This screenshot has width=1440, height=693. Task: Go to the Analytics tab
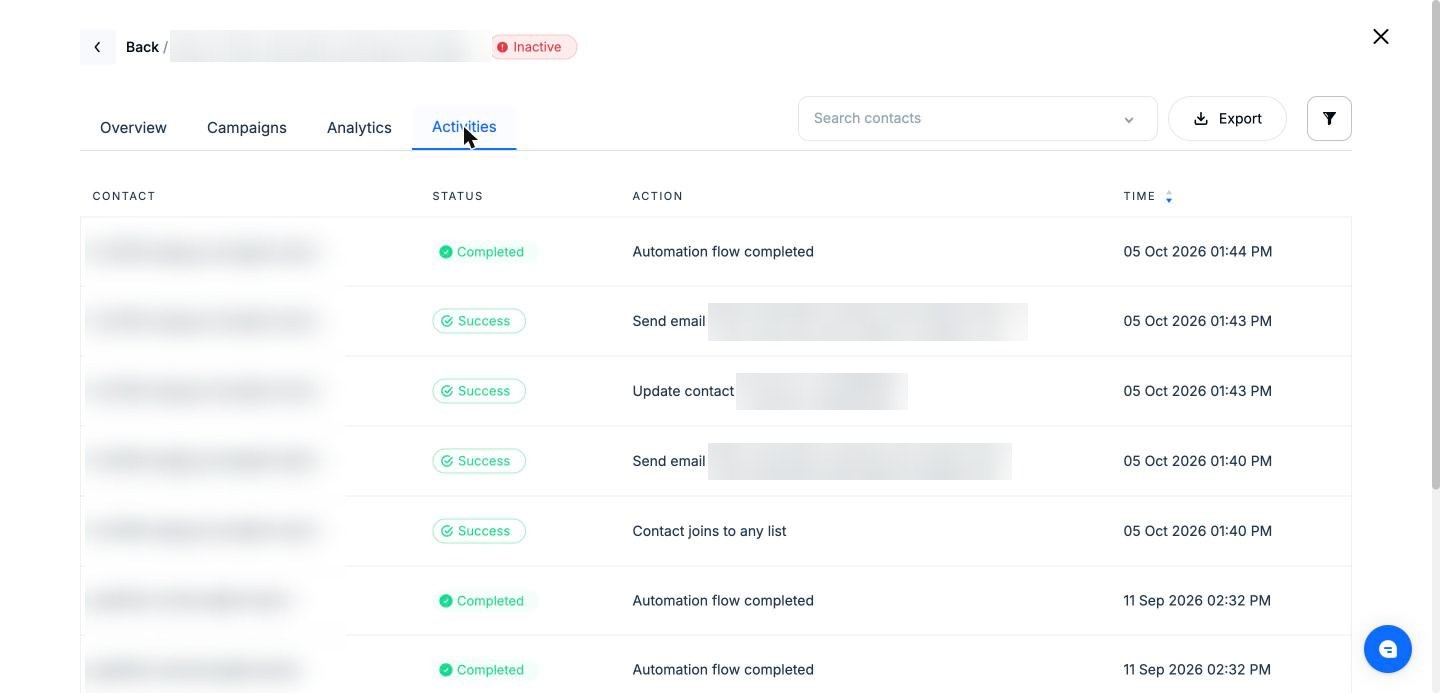(x=359, y=128)
